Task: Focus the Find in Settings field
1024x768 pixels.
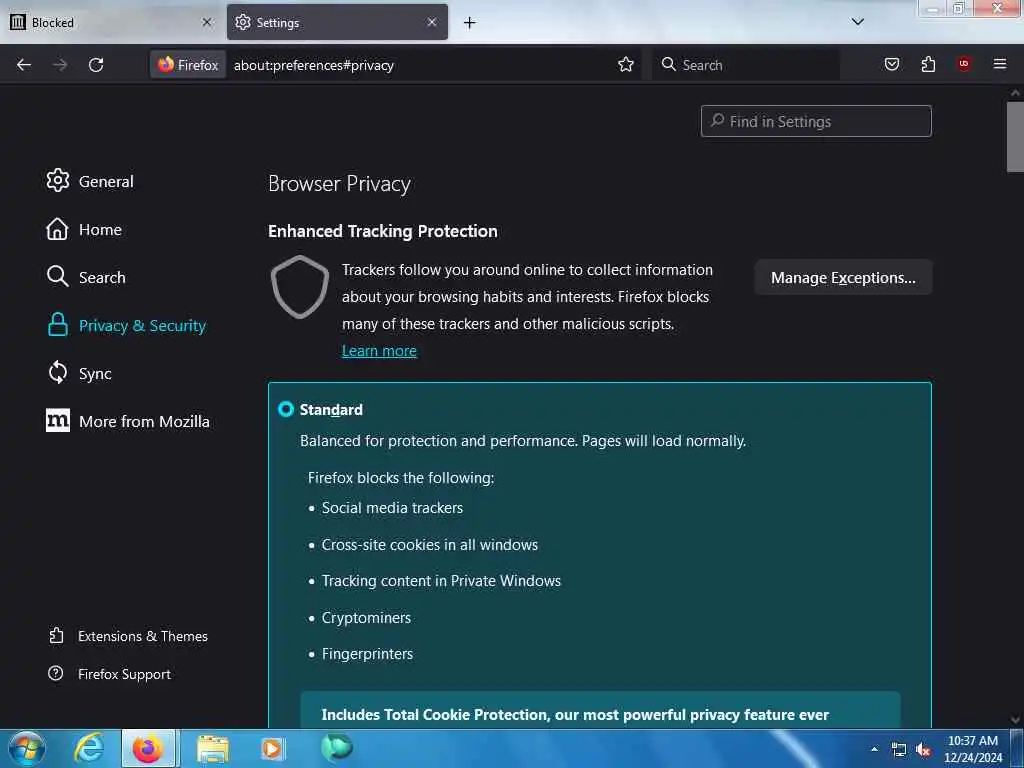Action: click(816, 121)
